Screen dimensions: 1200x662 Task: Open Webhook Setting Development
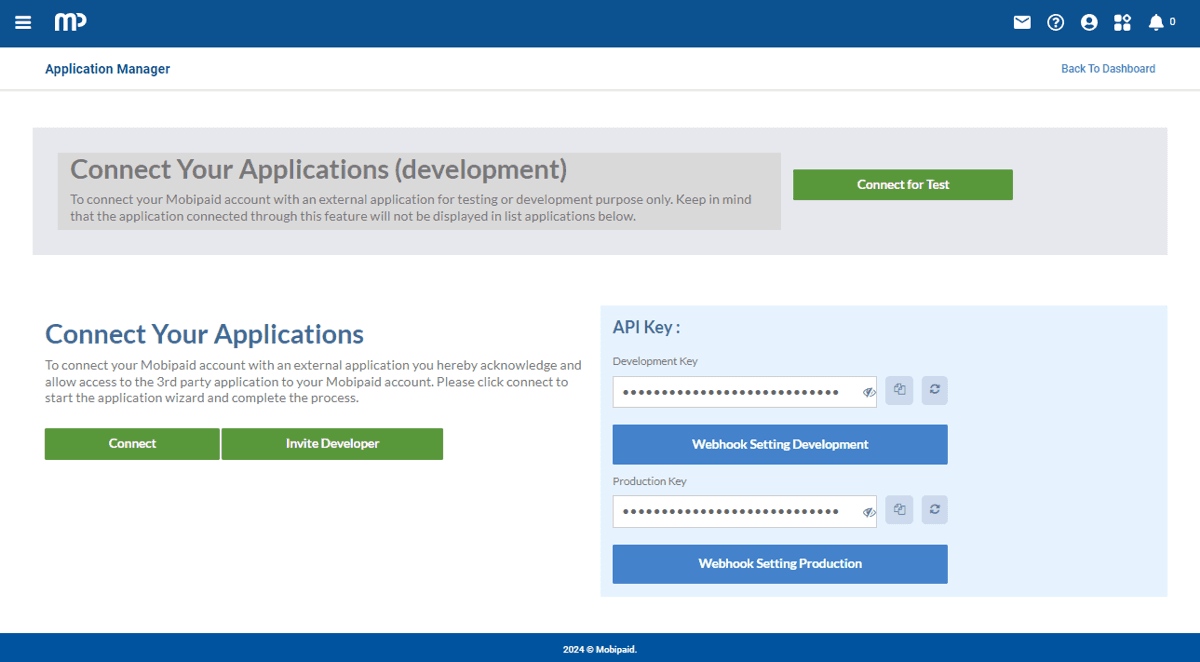[780, 444]
